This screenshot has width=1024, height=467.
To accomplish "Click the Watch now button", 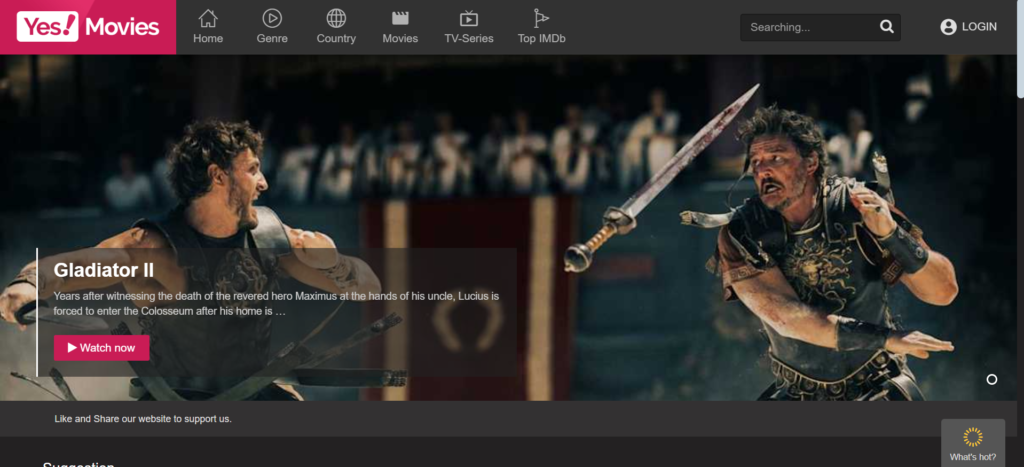I will click(101, 347).
